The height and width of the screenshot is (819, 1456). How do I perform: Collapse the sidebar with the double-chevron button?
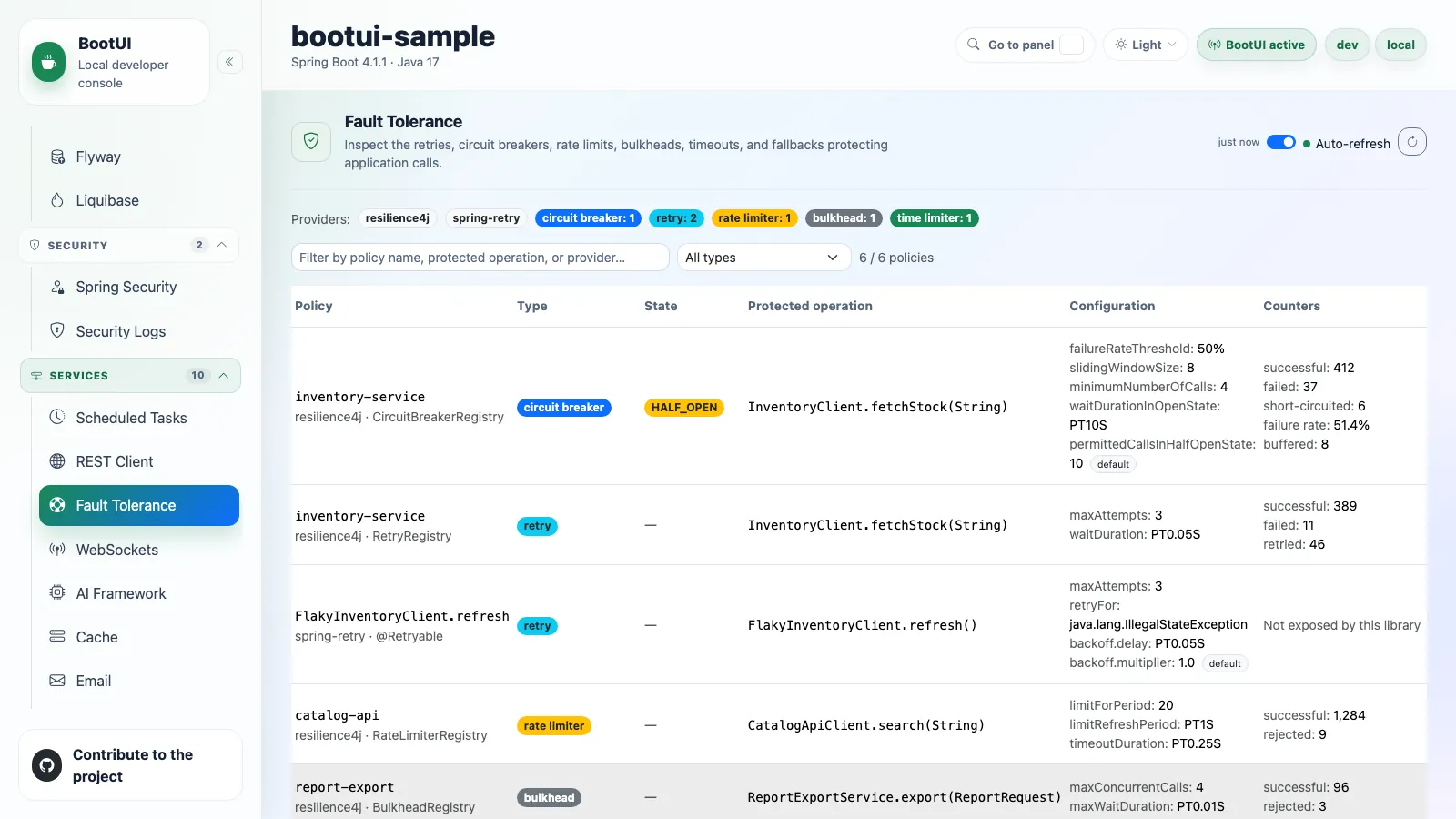click(230, 62)
